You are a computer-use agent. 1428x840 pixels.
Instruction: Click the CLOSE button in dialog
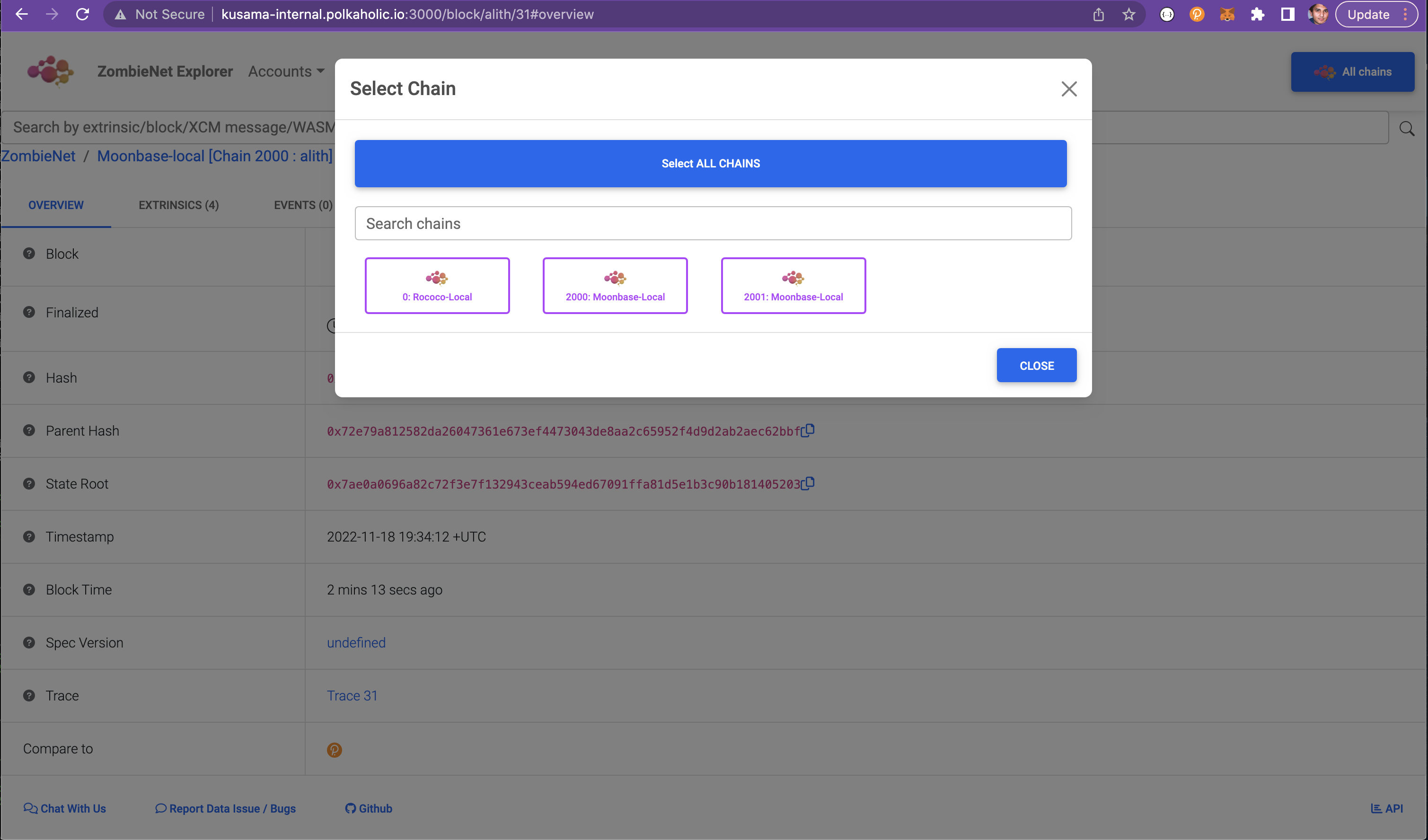pos(1037,365)
